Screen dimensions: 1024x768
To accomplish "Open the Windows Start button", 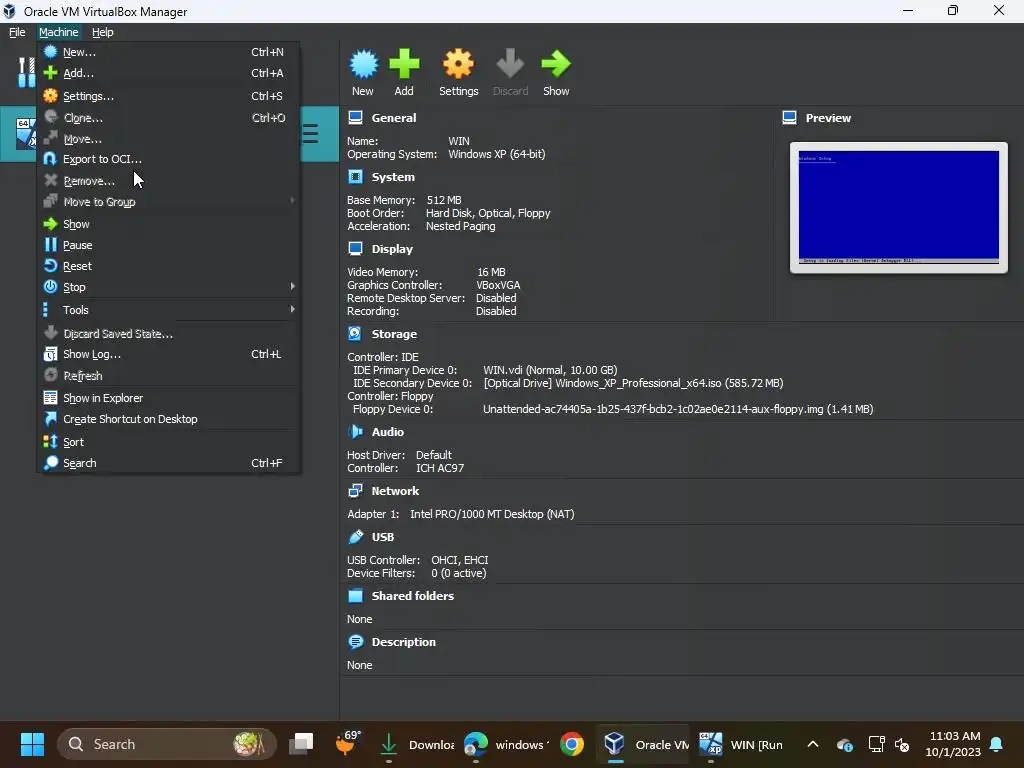I will [x=32, y=744].
